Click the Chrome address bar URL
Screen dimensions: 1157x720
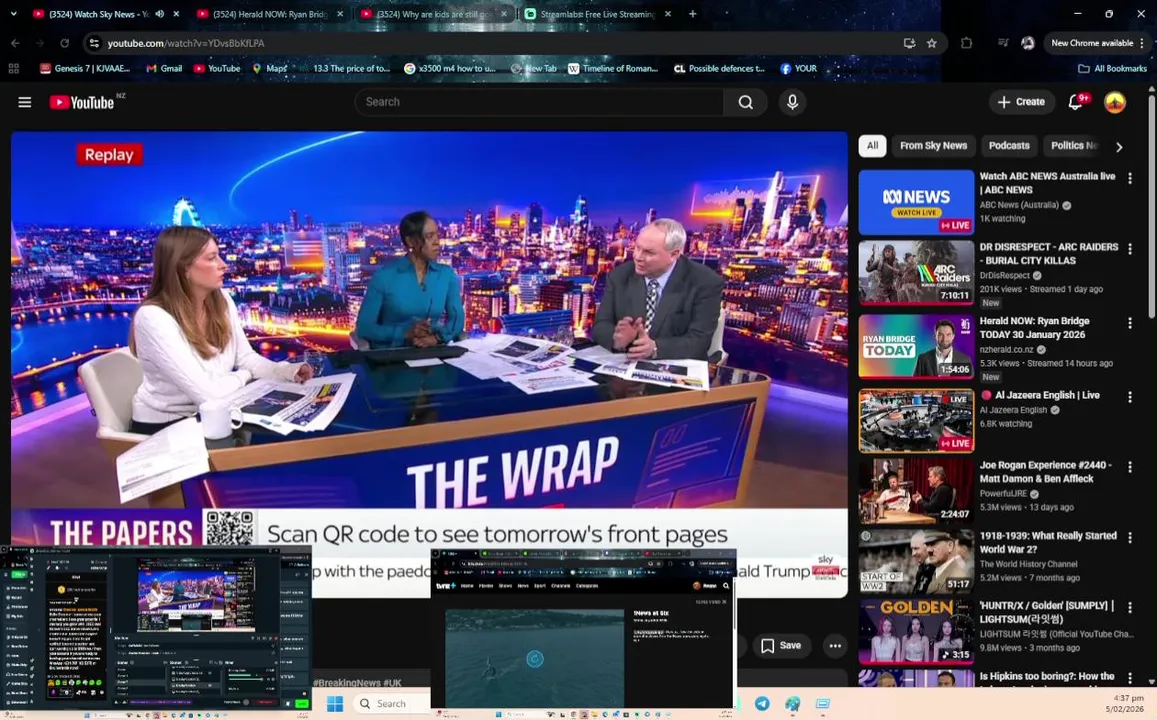186,43
